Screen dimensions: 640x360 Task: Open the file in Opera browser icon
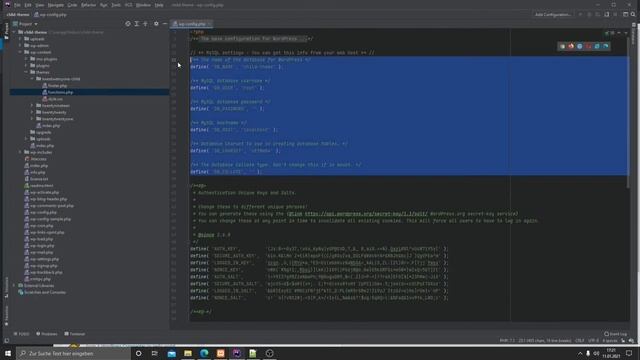click(588, 46)
